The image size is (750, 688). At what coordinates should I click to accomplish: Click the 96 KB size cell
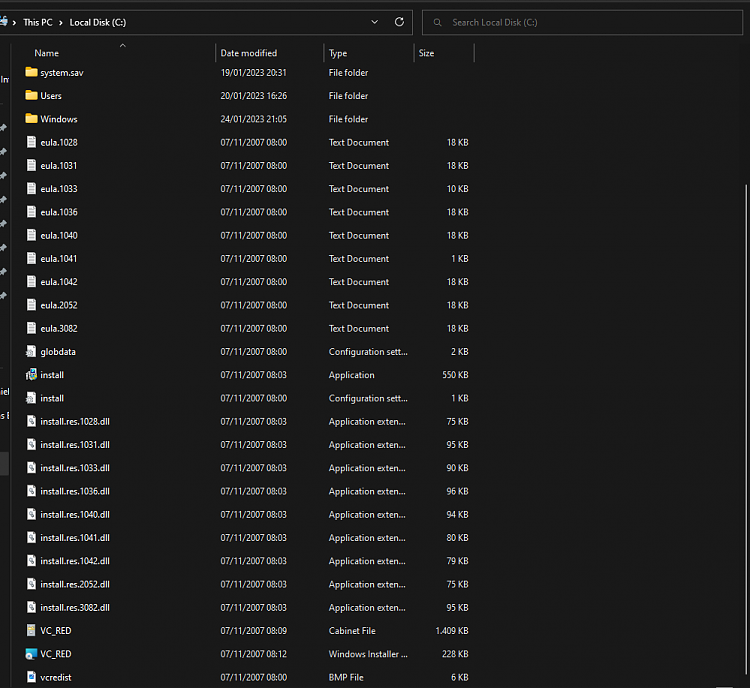(457, 491)
